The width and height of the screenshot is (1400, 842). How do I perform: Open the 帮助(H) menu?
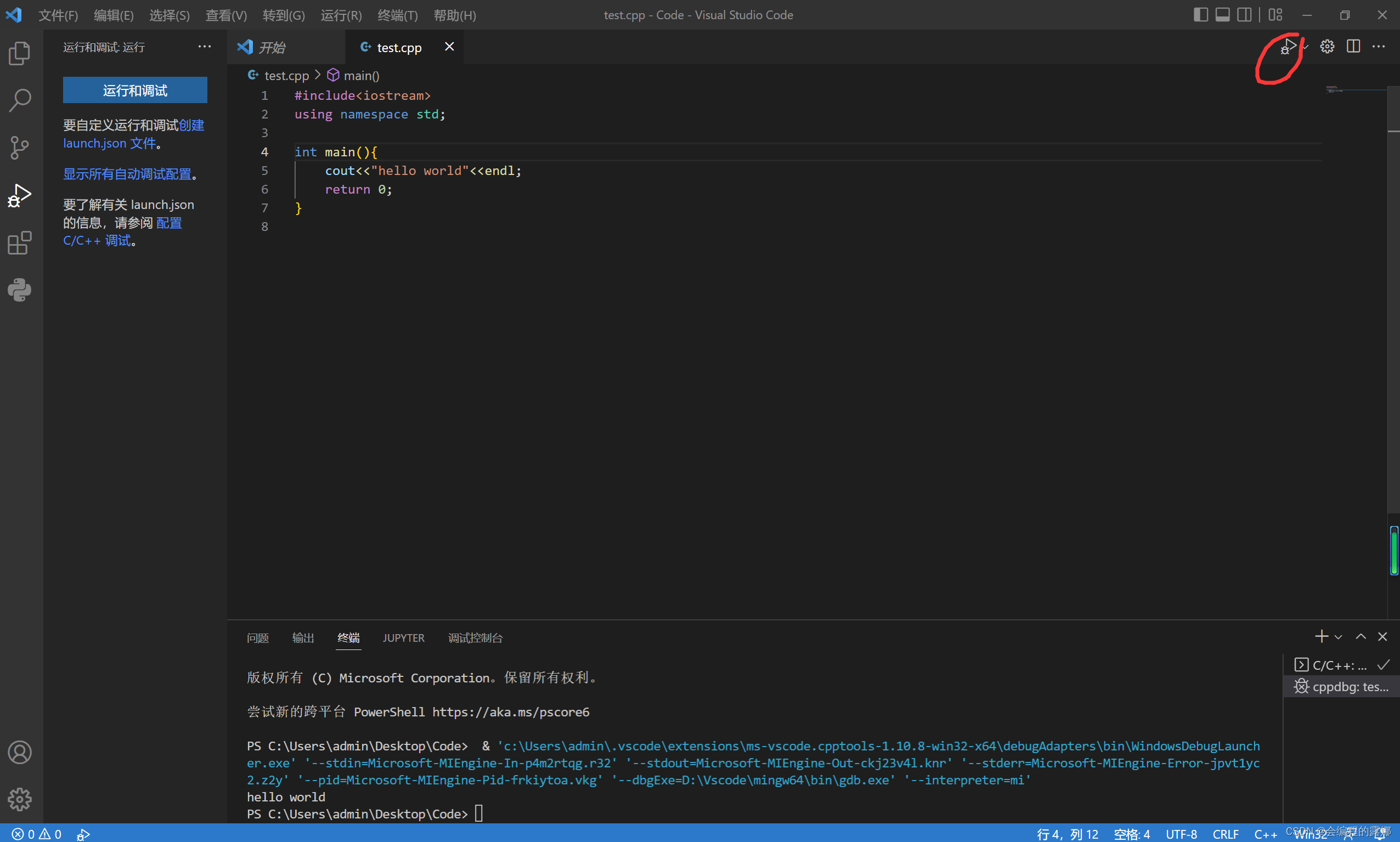(454, 15)
